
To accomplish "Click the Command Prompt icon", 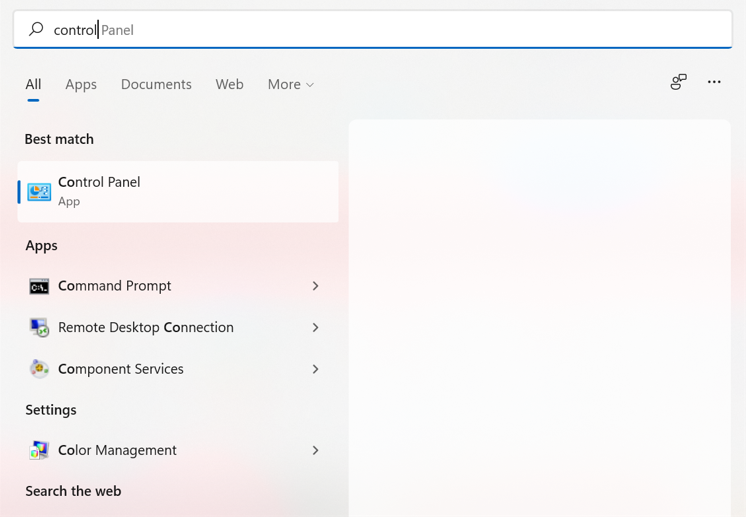I will pos(39,286).
